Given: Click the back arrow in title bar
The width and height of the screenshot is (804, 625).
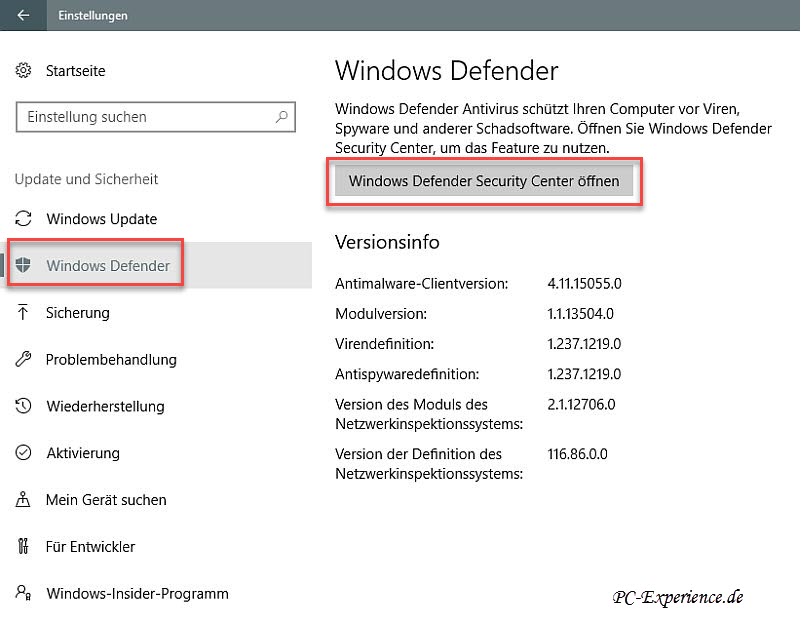Looking at the screenshot, I should (23, 15).
